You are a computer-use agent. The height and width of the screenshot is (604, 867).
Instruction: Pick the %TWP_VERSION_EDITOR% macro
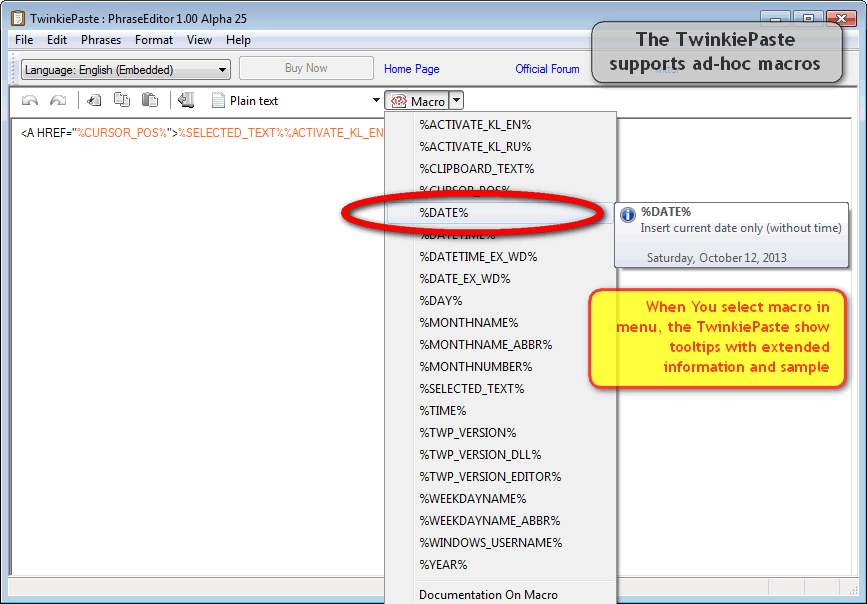(x=500, y=477)
